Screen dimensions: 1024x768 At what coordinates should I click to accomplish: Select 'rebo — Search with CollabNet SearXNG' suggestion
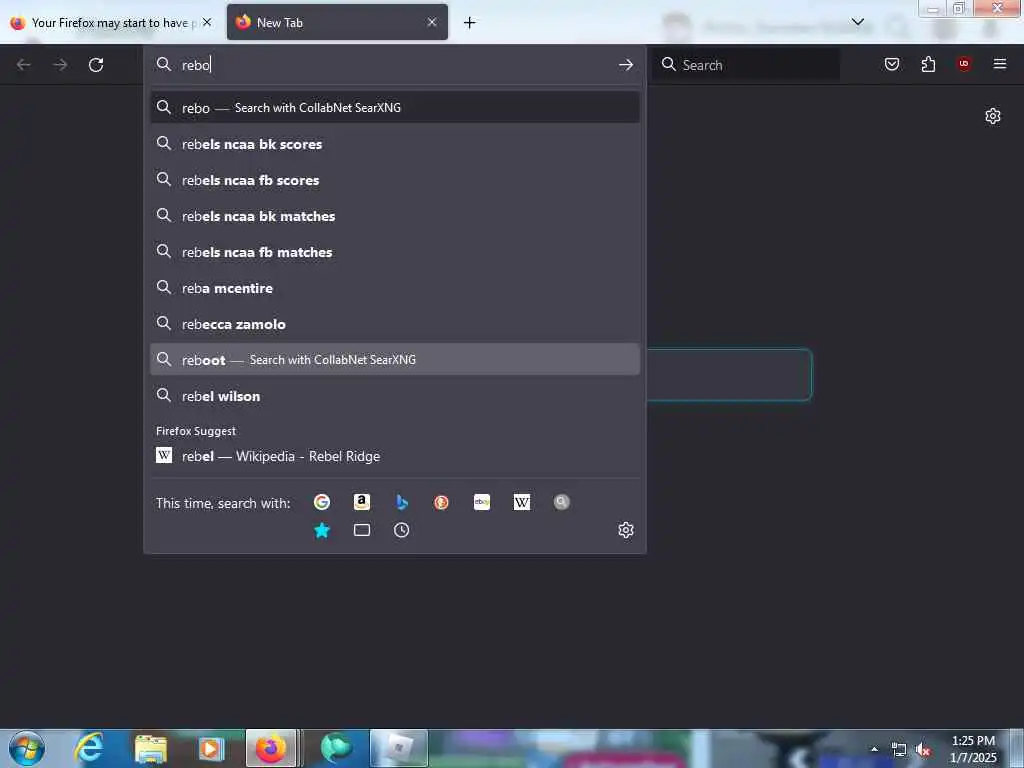click(x=394, y=108)
